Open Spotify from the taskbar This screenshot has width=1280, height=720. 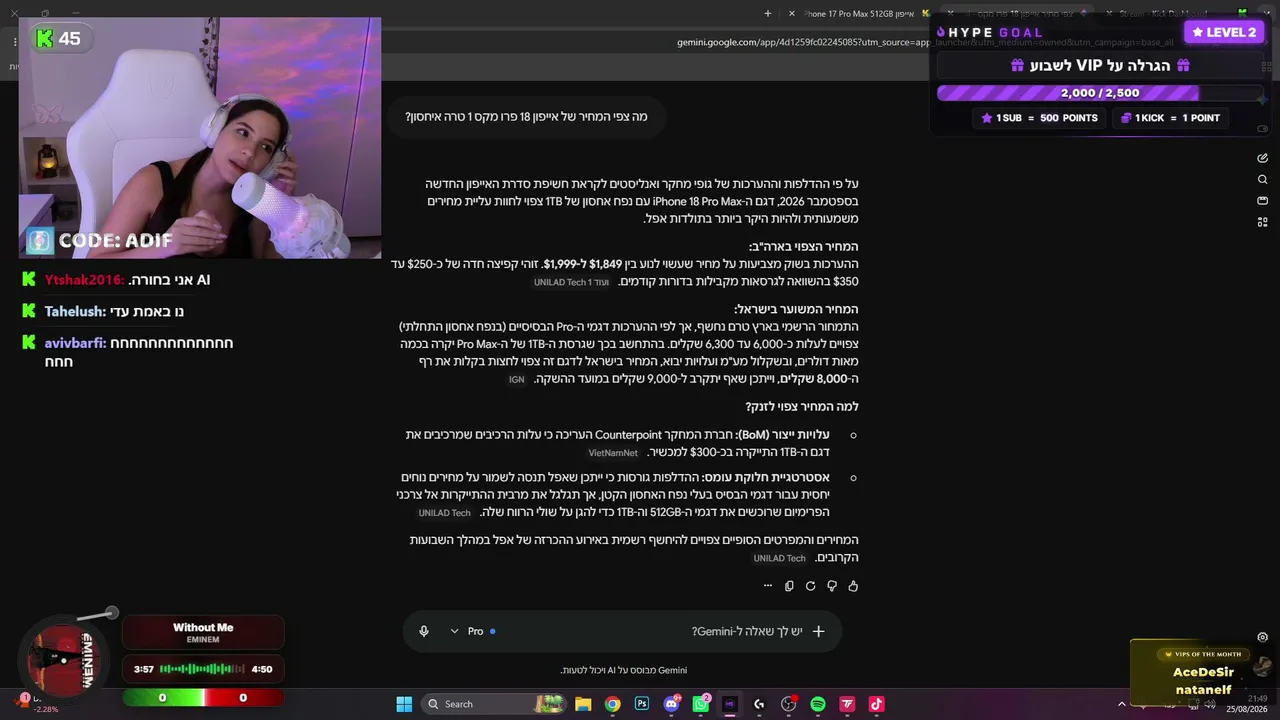[x=818, y=704]
